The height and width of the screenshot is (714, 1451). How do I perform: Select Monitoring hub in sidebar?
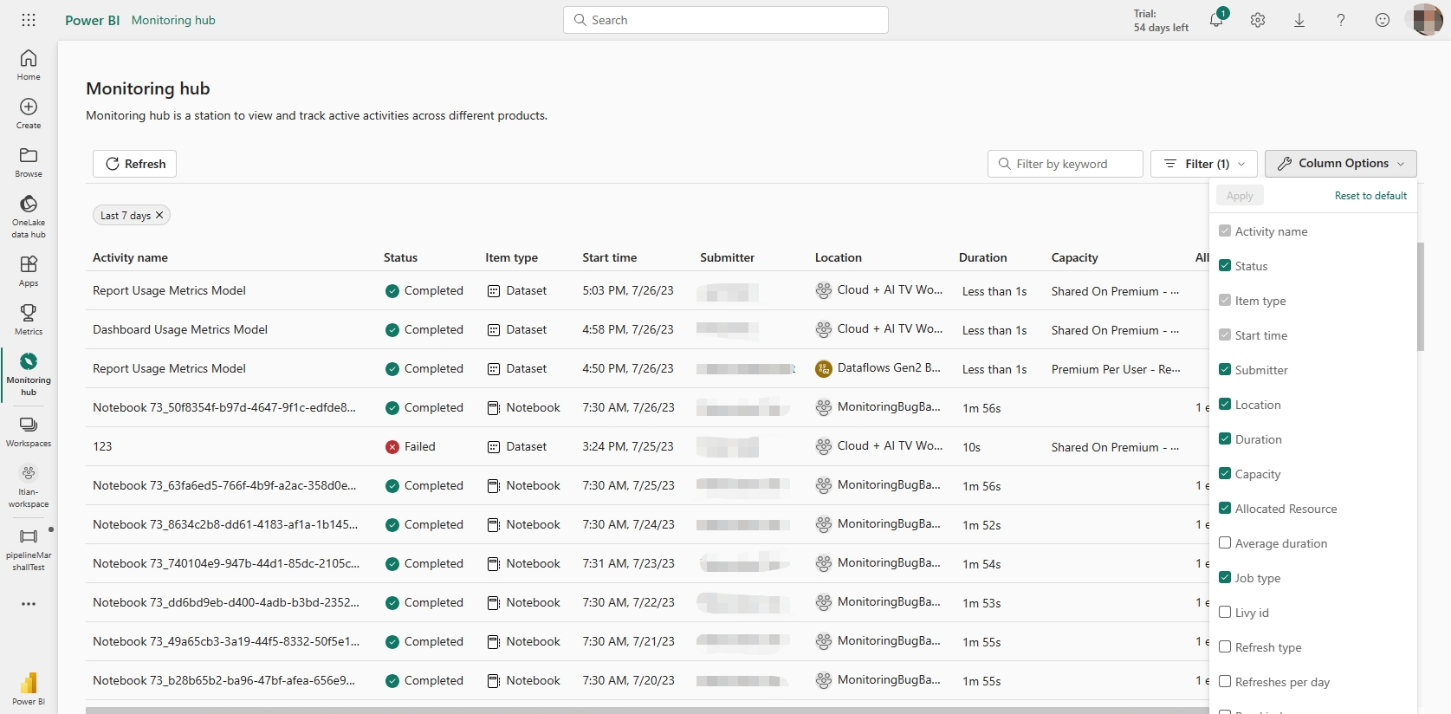(28, 374)
